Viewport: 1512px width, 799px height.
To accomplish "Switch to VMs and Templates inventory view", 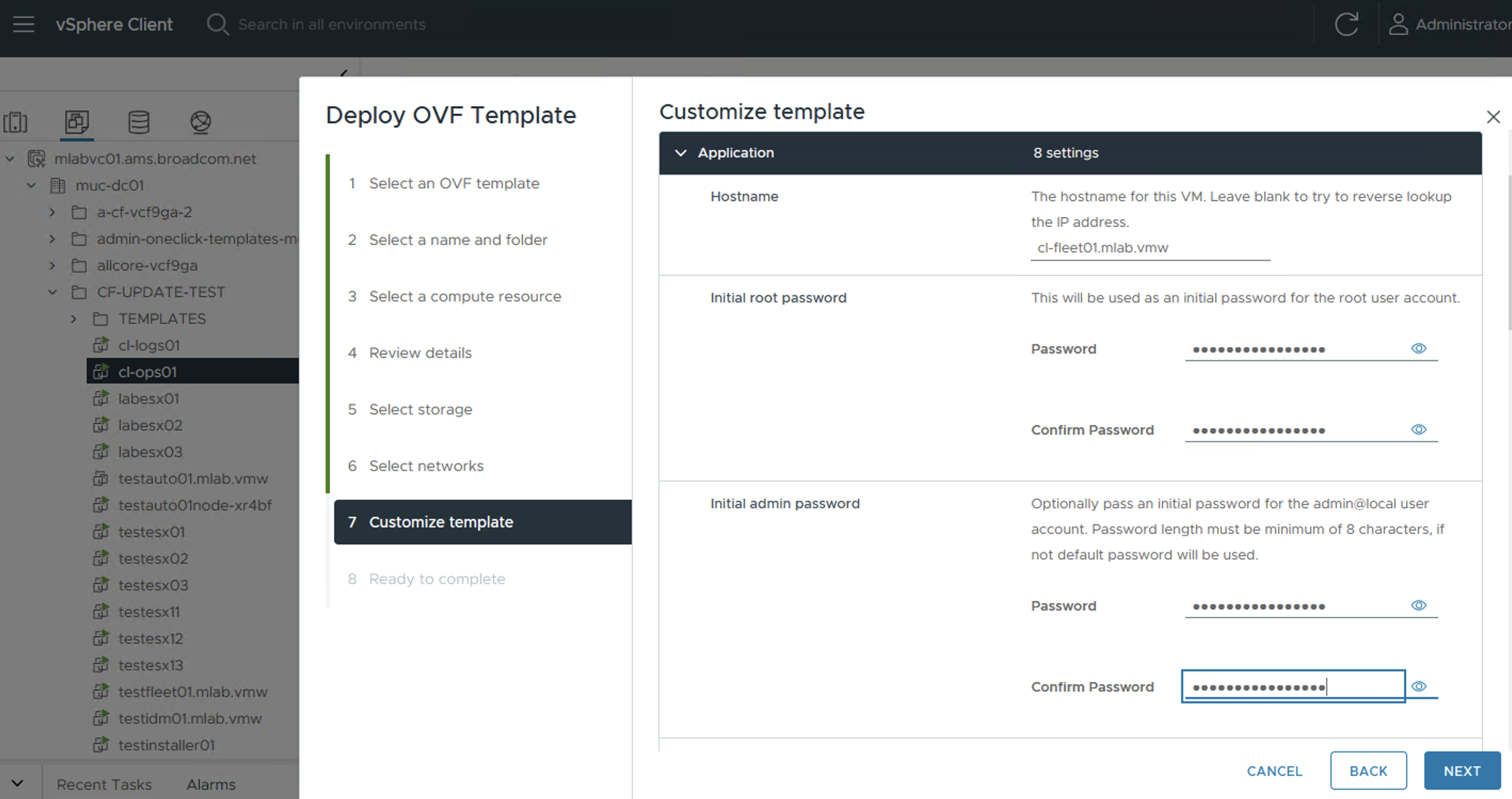I will pyautogui.click(x=77, y=122).
